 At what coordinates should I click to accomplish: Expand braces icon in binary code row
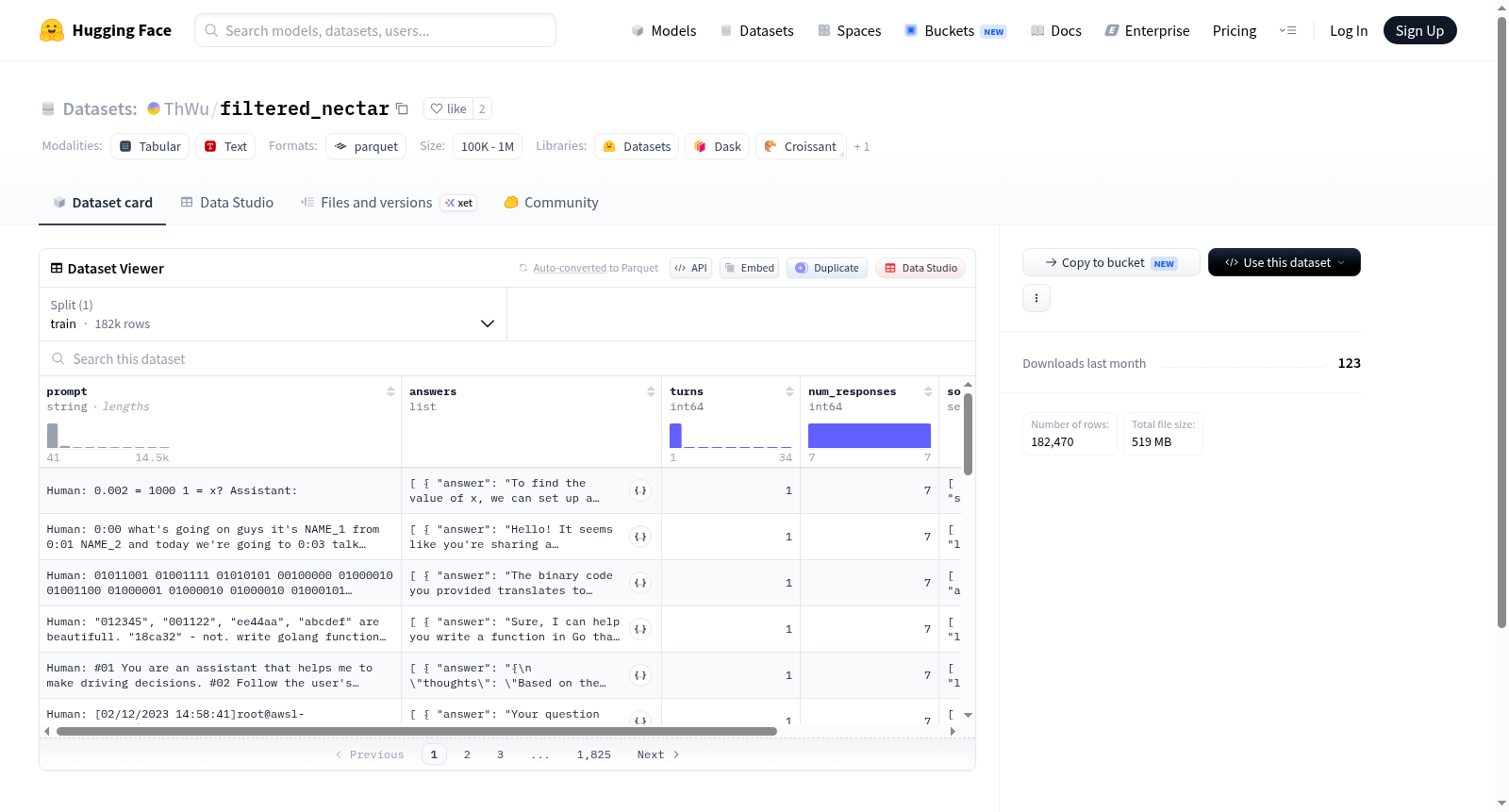(x=640, y=583)
